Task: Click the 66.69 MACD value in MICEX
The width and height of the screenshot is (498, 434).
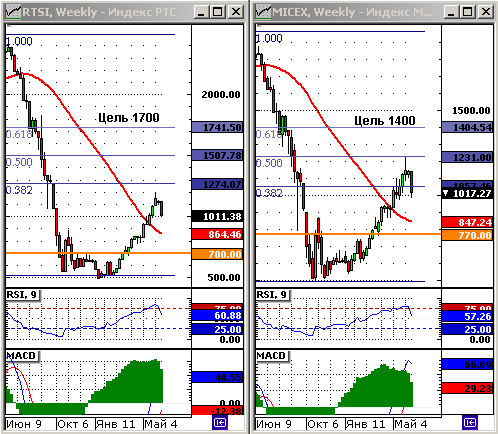Action: [x=468, y=364]
